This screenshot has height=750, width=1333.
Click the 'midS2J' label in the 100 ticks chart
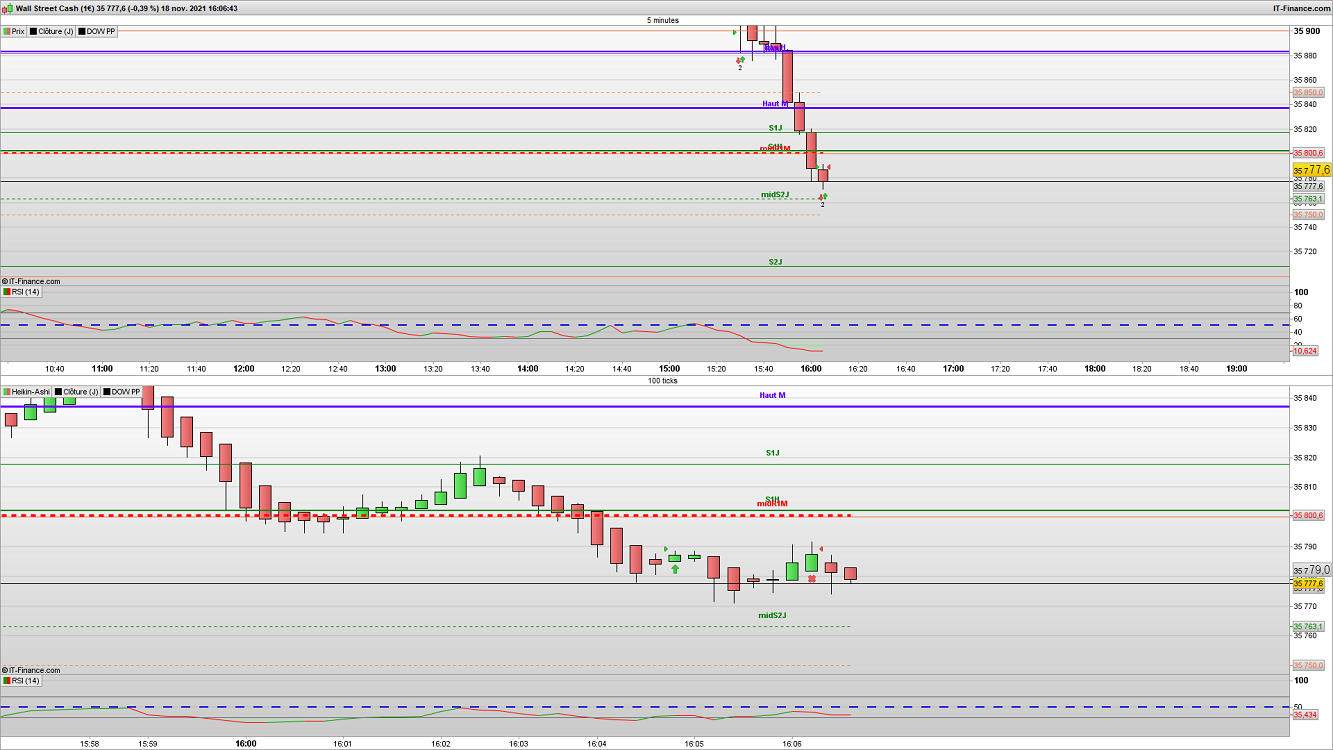[x=772, y=615]
